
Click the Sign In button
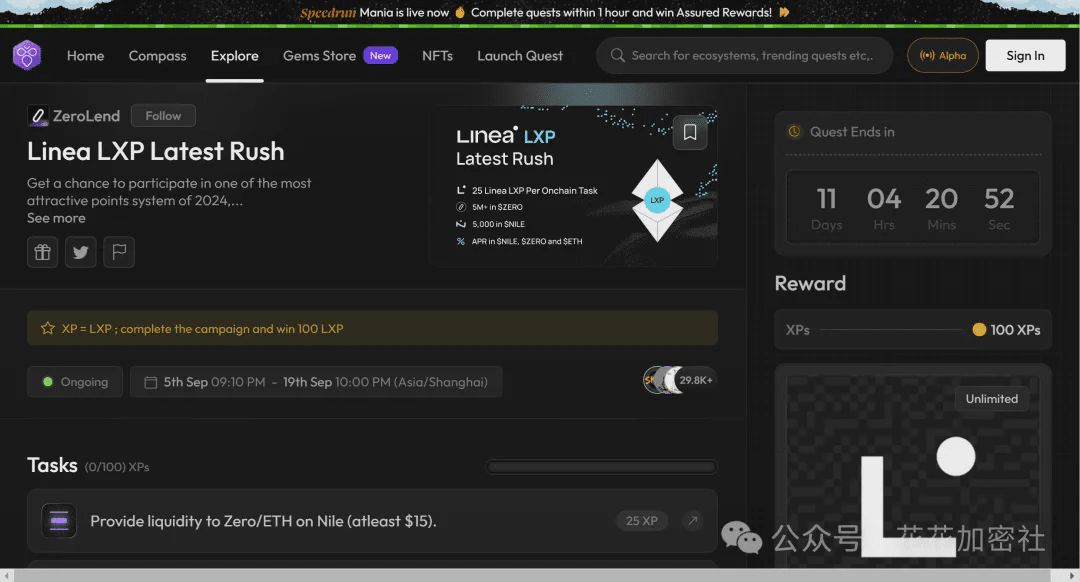pyautogui.click(x=1026, y=55)
